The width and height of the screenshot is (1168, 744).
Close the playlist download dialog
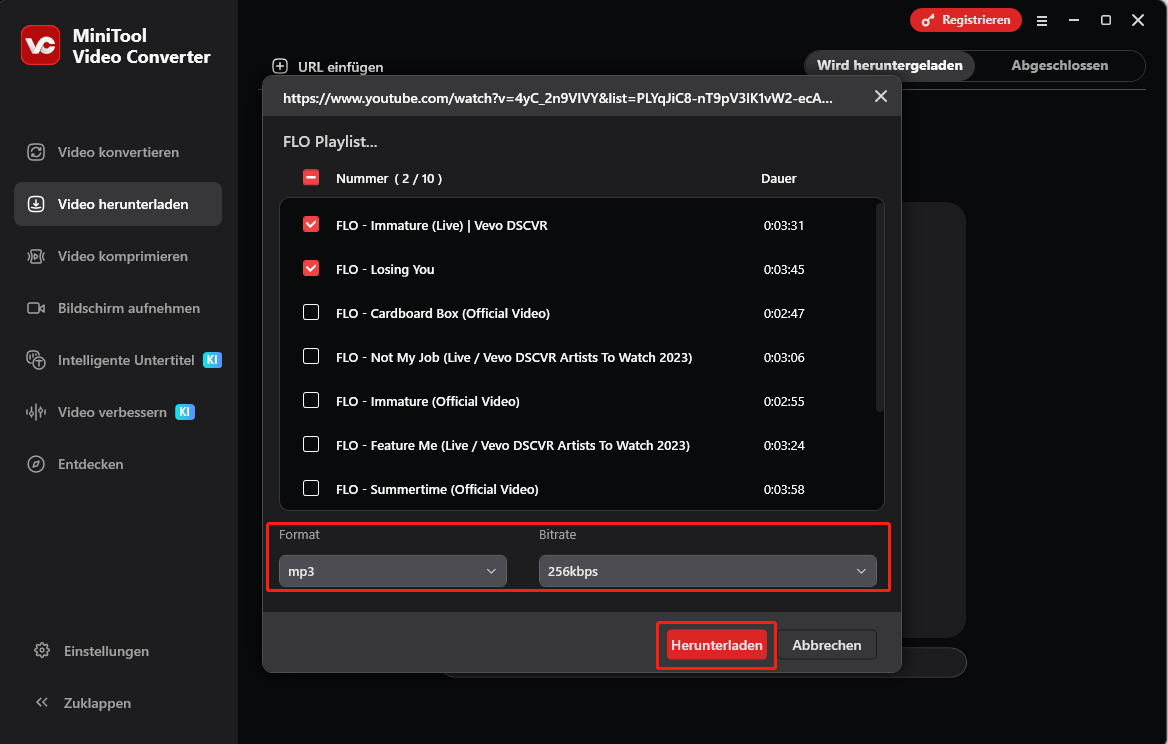pyautogui.click(x=880, y=96)
